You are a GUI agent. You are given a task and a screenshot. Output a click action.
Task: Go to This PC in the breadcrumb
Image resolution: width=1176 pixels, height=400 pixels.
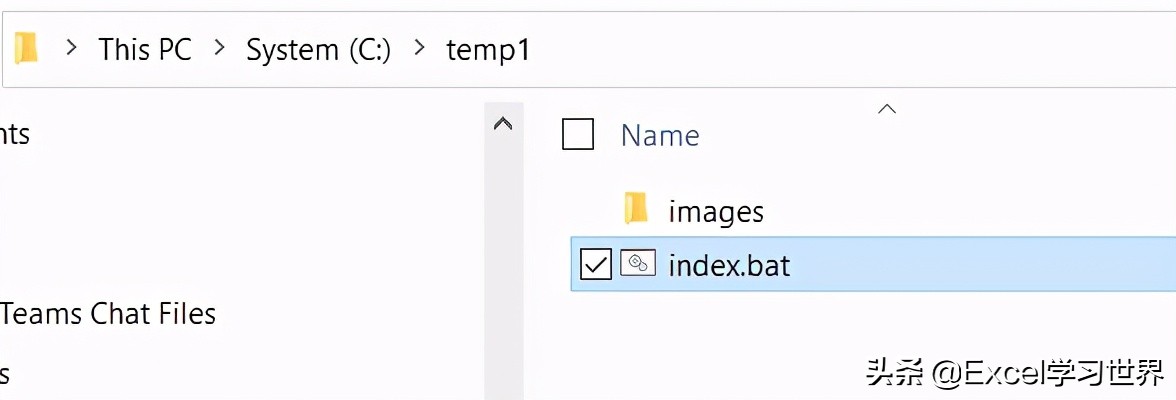[145, 49]
